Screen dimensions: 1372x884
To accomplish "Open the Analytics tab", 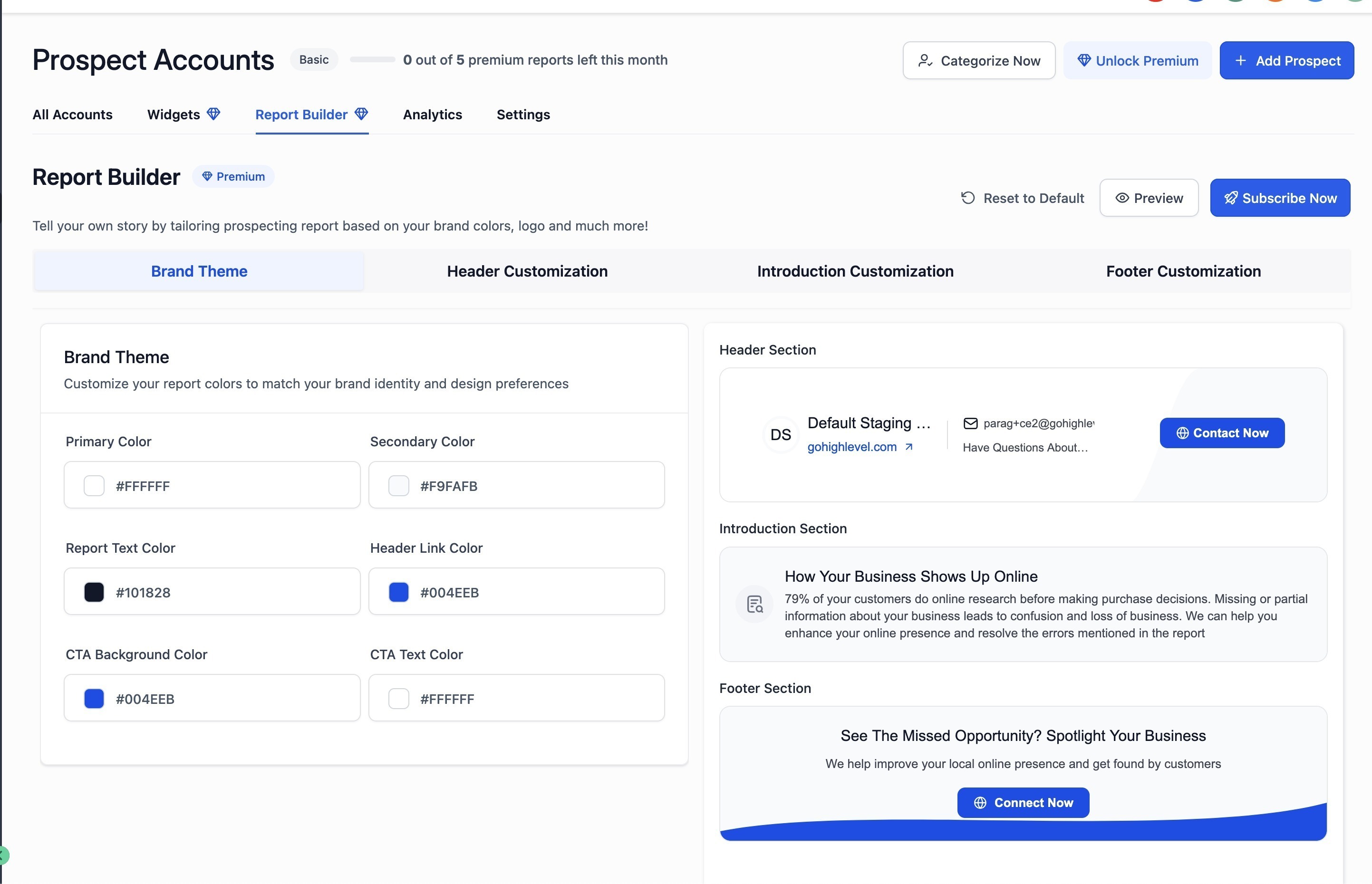I will (x=432, y=114).
